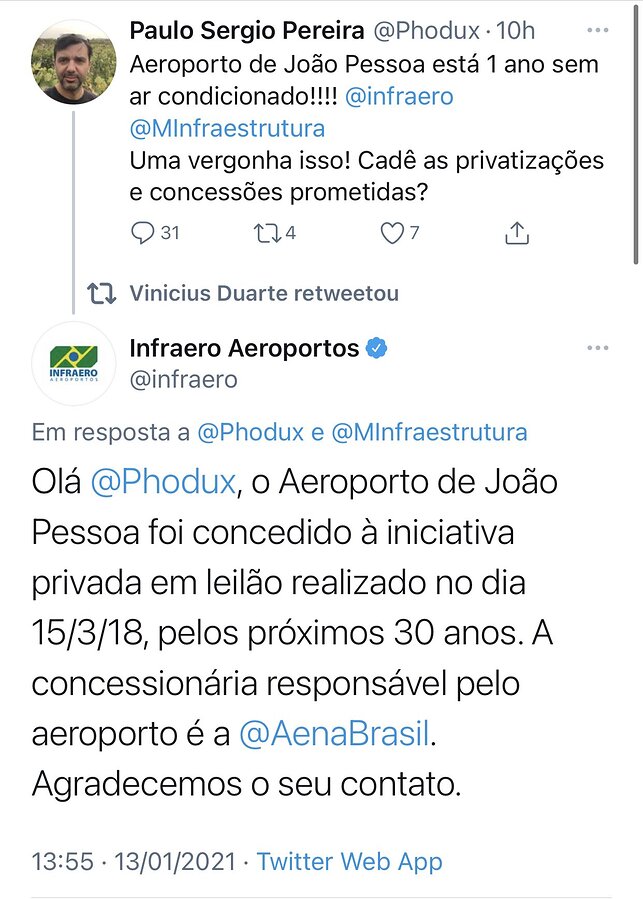Open the Infraero Aeroportos display name

(244, 348)
